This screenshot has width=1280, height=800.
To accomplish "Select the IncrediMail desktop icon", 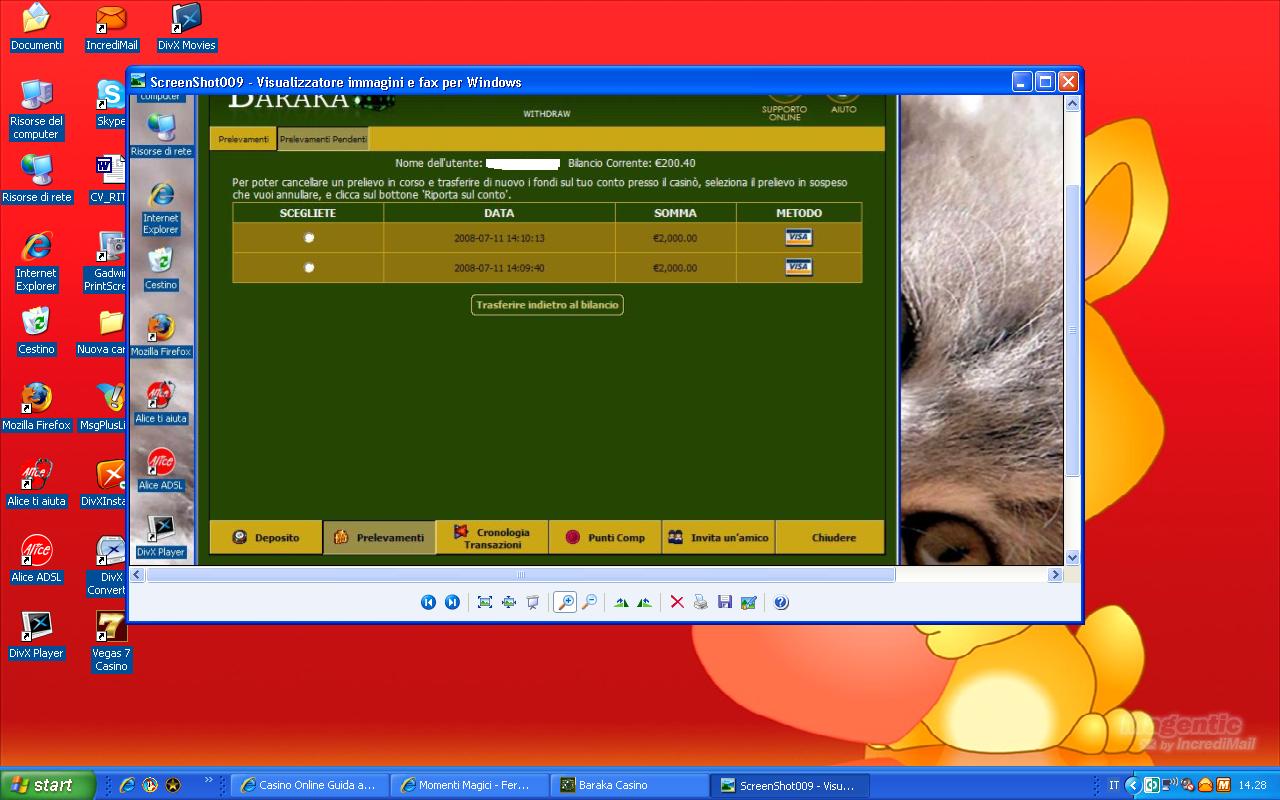I will pos(112,27).
